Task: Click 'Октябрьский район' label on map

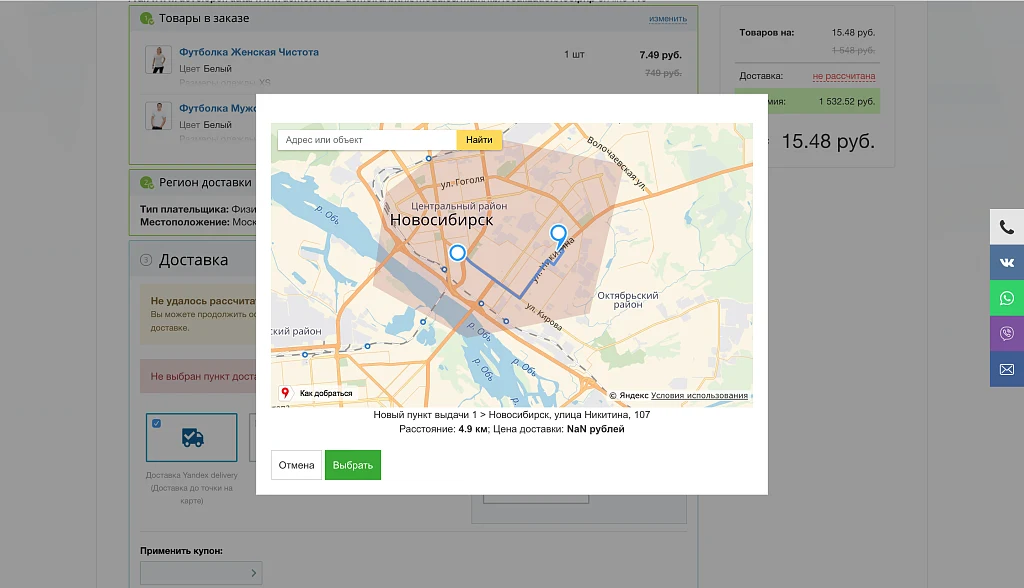Action: (628, 300)
